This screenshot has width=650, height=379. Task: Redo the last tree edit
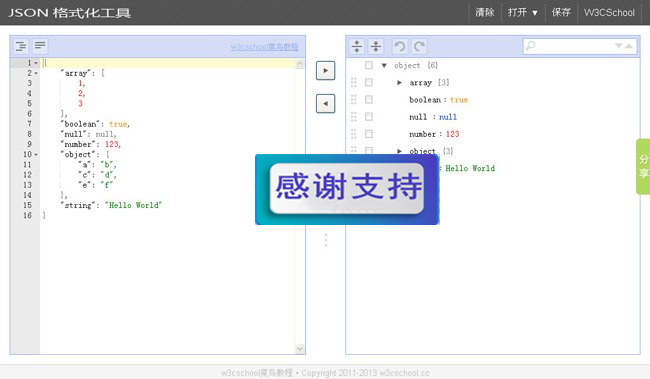[419, 46]
